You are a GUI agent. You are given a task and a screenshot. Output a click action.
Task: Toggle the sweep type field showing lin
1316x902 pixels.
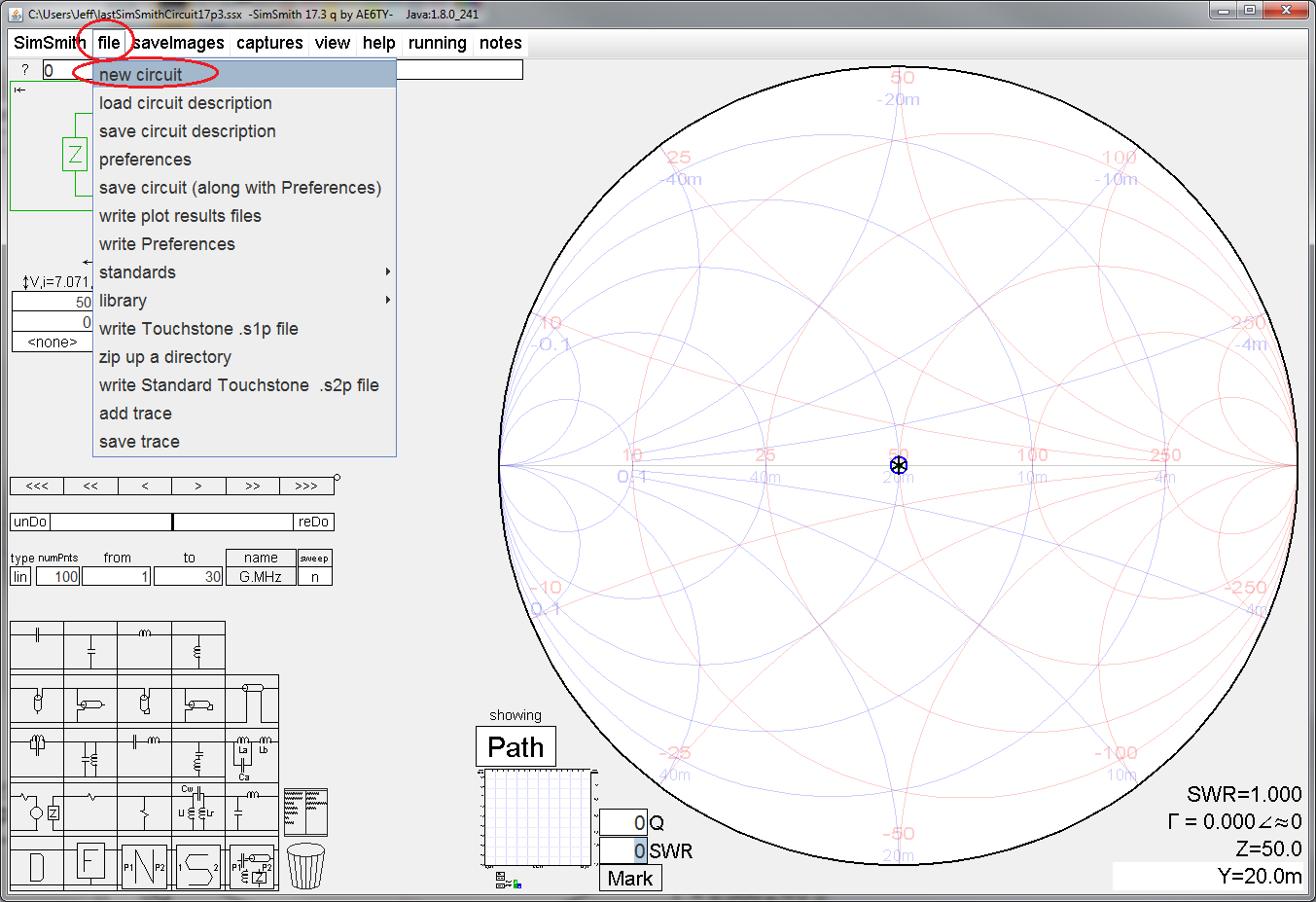(18, 576)
